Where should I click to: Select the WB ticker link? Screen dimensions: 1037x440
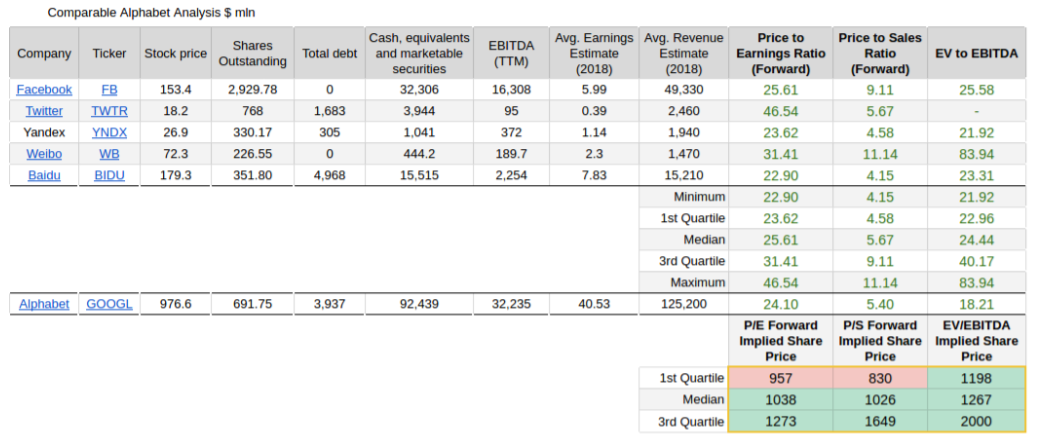click(x=109, y=154)
